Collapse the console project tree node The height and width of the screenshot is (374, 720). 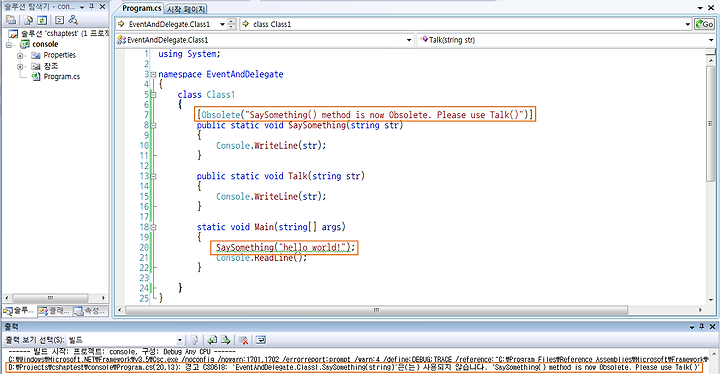[9, 45]
